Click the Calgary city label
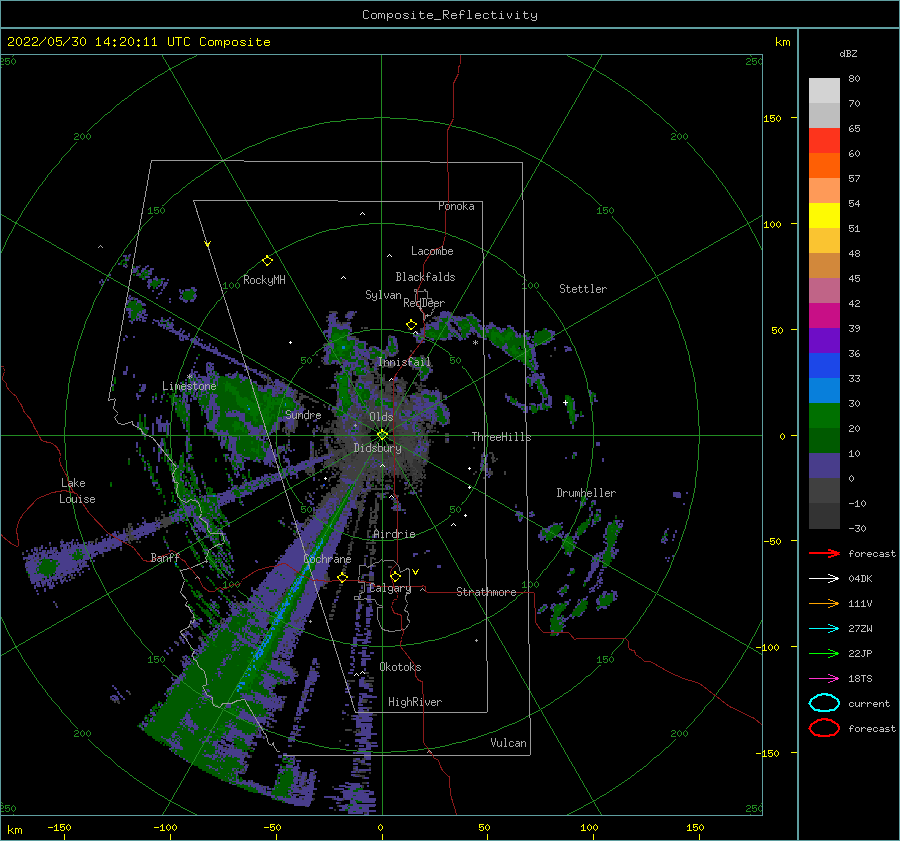The height and width of the screenshot is (841, 900). [x=390, y=588]
